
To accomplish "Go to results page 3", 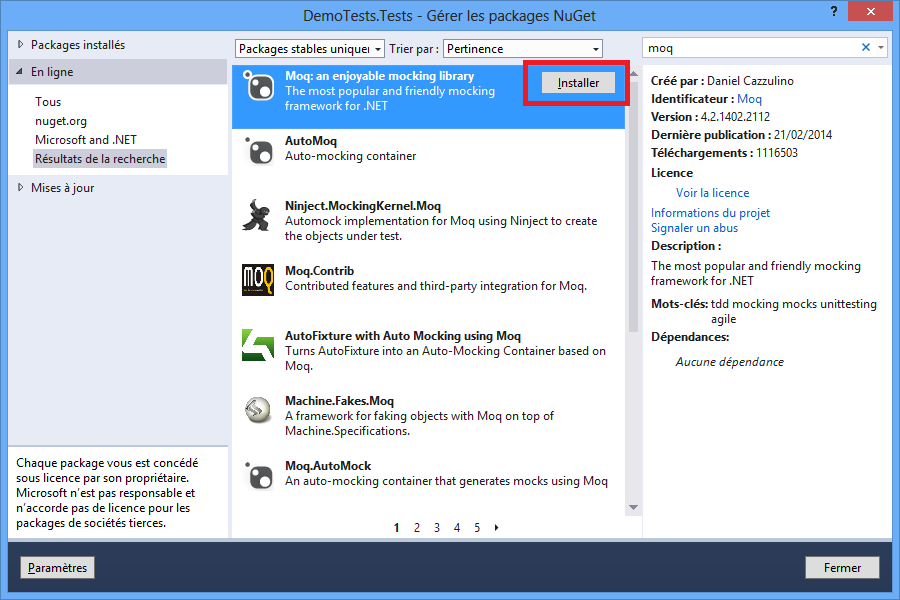I will click(x=437, y=527).
